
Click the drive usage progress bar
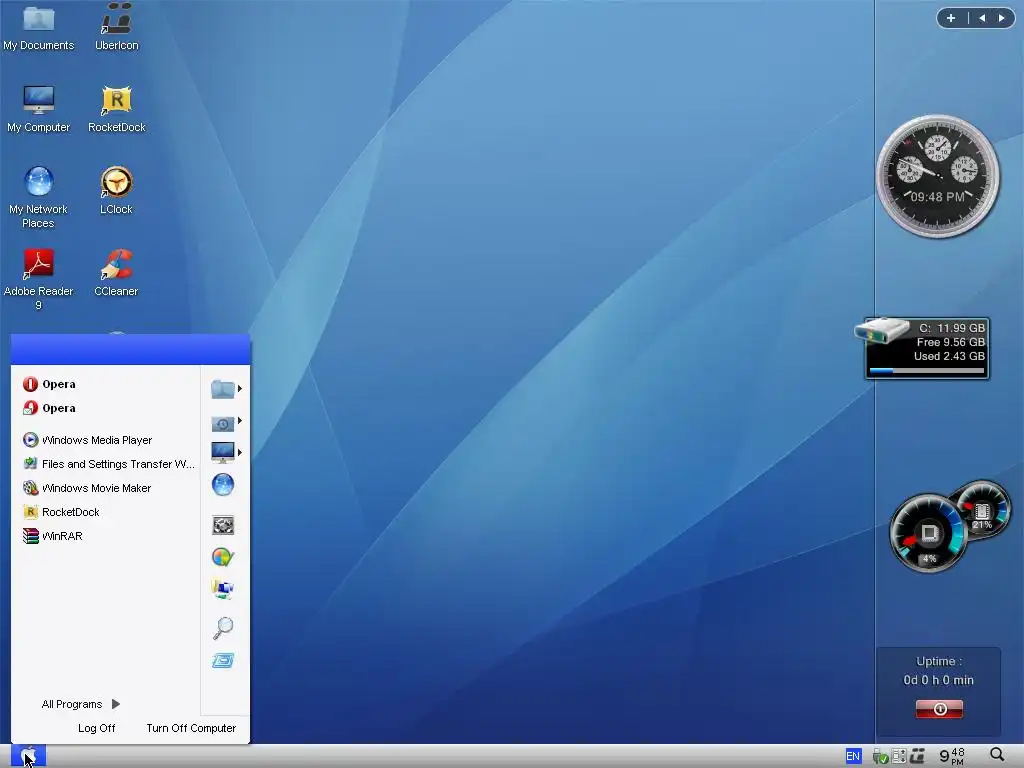(927, 371)
